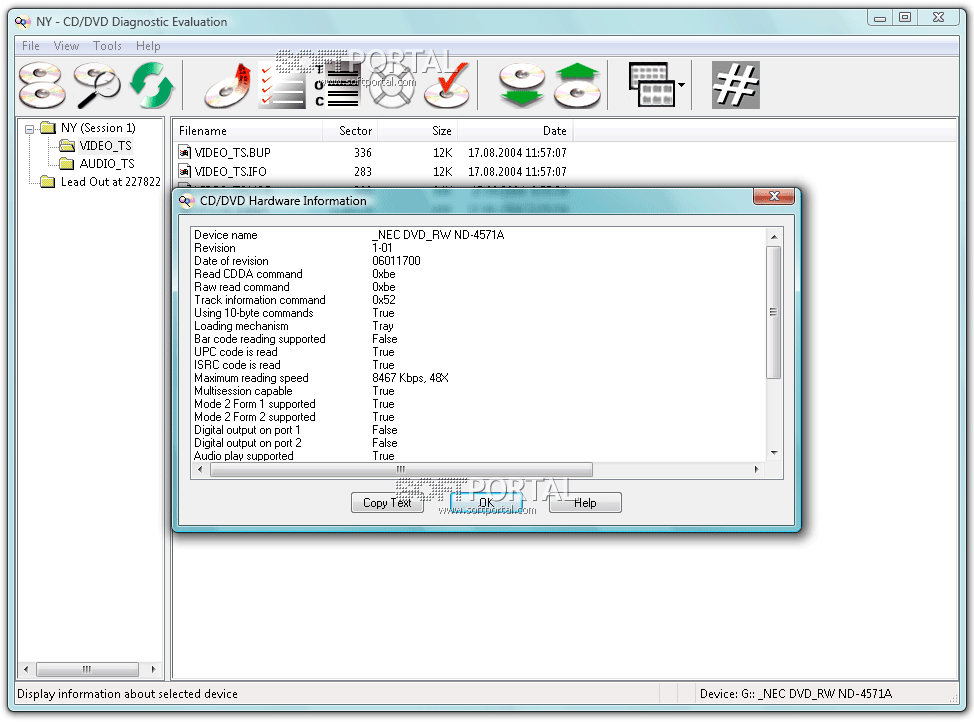Select the VIDEO_TS.IFO file row
The height and width of the screenshot is (722, 974).
tap(373, 171)
